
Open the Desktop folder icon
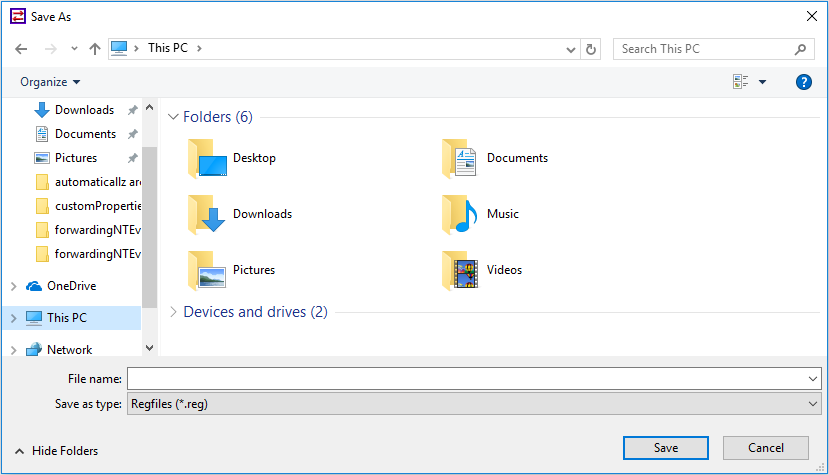pos(207,158)
